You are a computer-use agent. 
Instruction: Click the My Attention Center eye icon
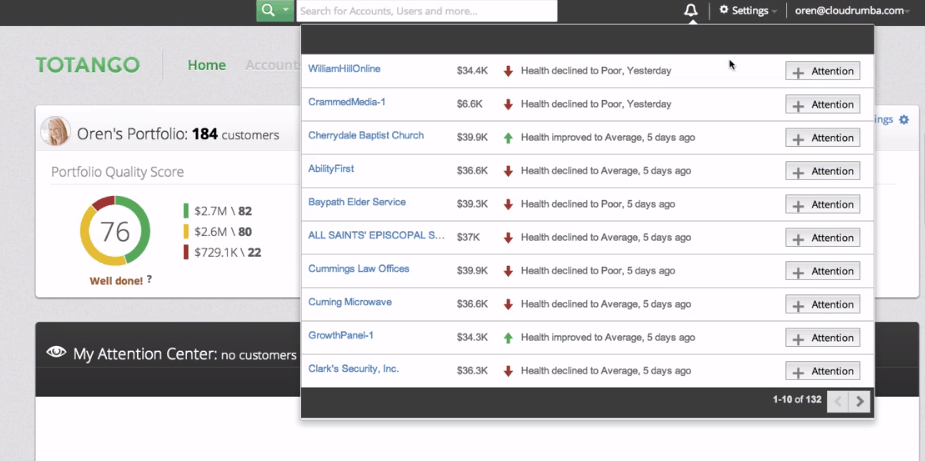pyautogui.click(x=56, y=352)
